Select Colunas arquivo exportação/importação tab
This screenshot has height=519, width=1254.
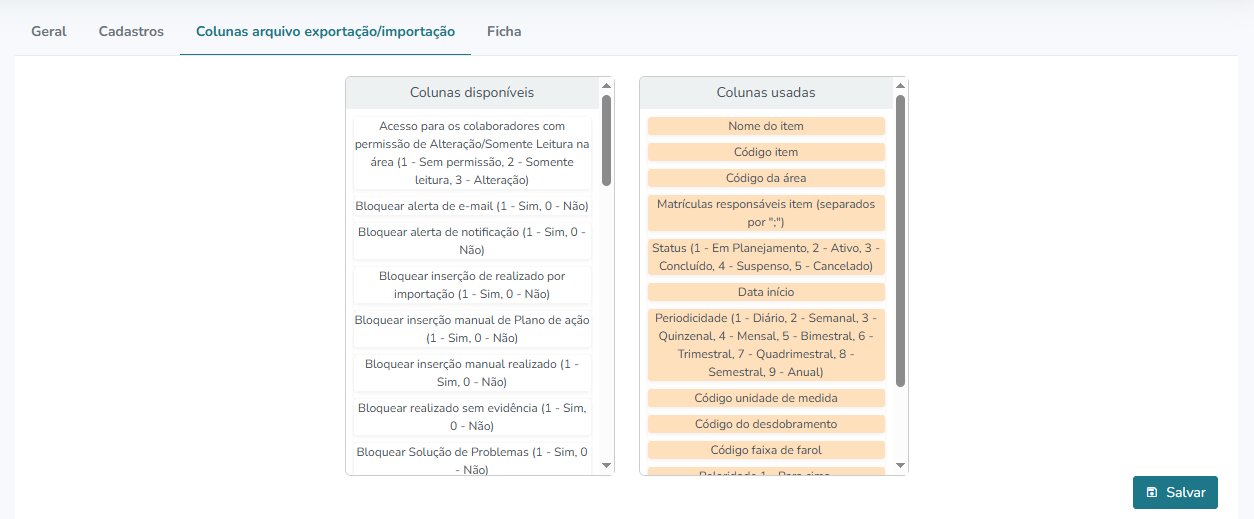pyautogui.click(x=325, y=31)
